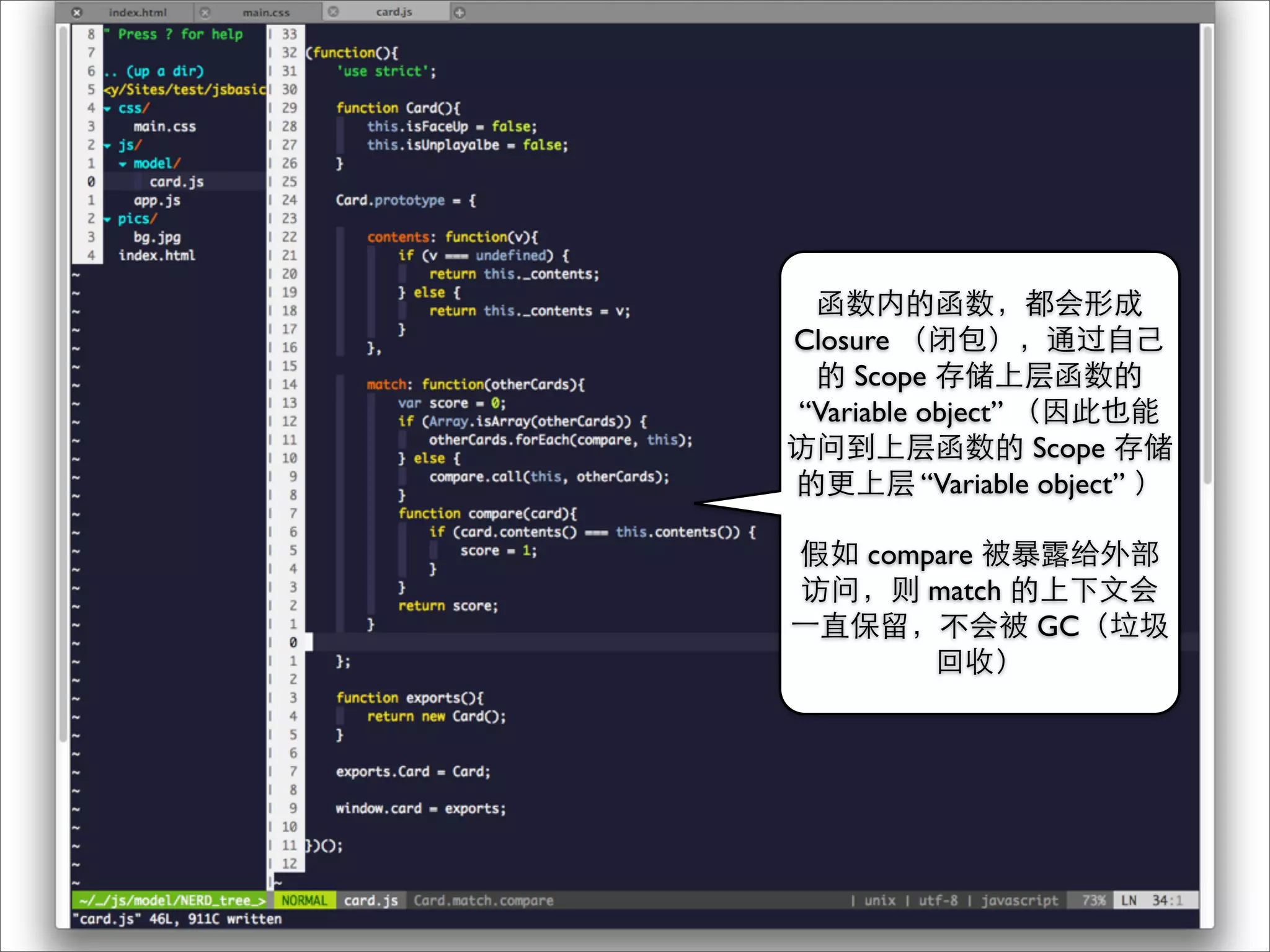The height and width of the screenshot is (952, 1270).
Task: Click the window.card = exports; line
Action: coord(420,809)
